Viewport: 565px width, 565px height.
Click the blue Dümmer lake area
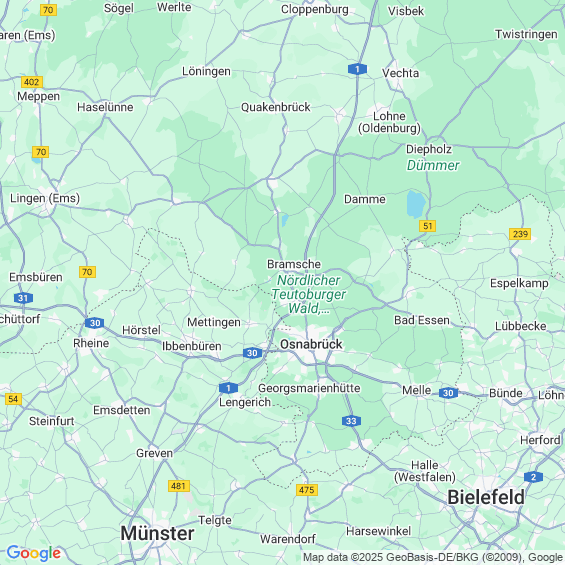pos(416,204)
